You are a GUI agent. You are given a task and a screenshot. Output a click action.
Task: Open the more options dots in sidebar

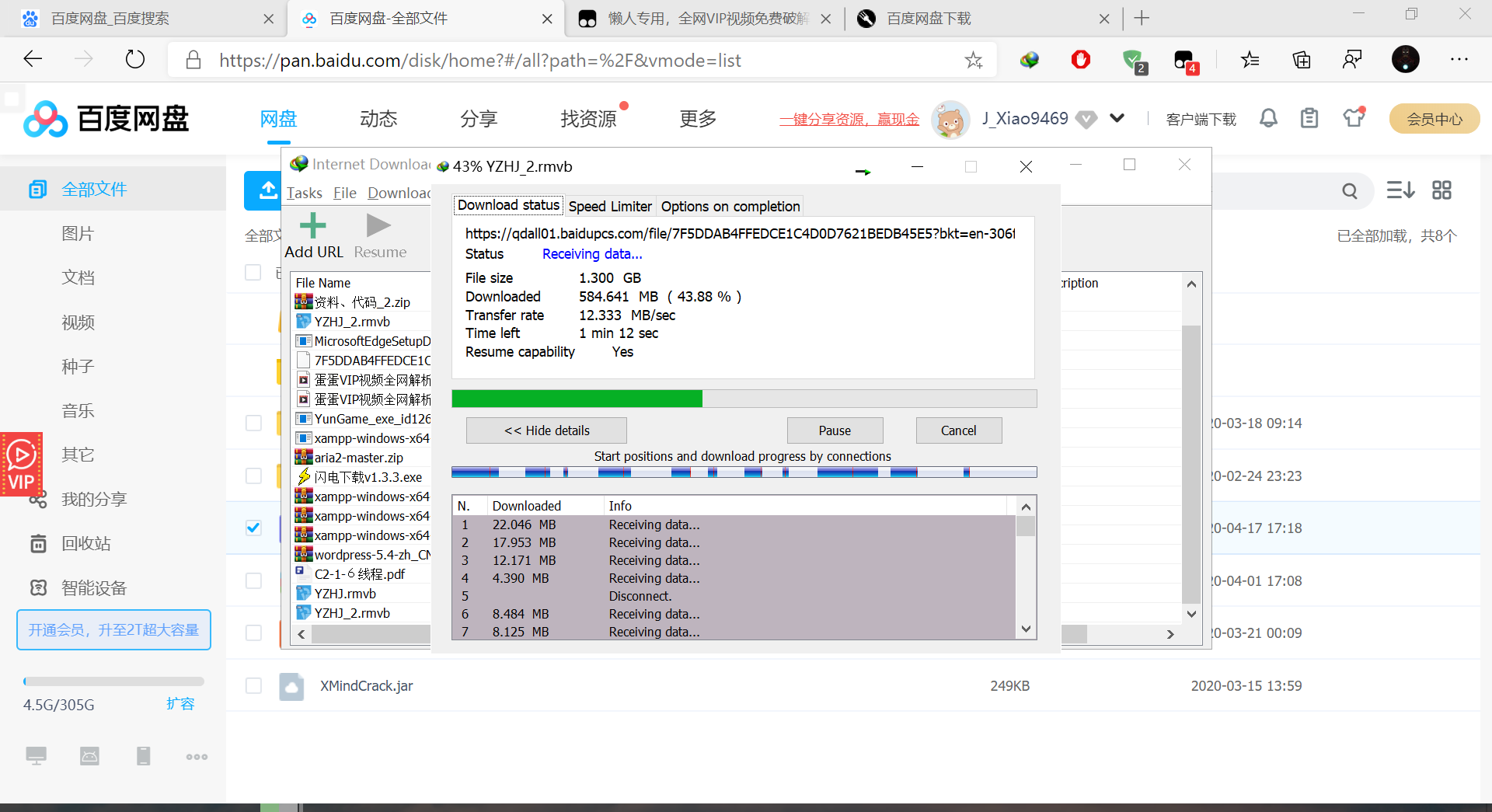[197, 756]
